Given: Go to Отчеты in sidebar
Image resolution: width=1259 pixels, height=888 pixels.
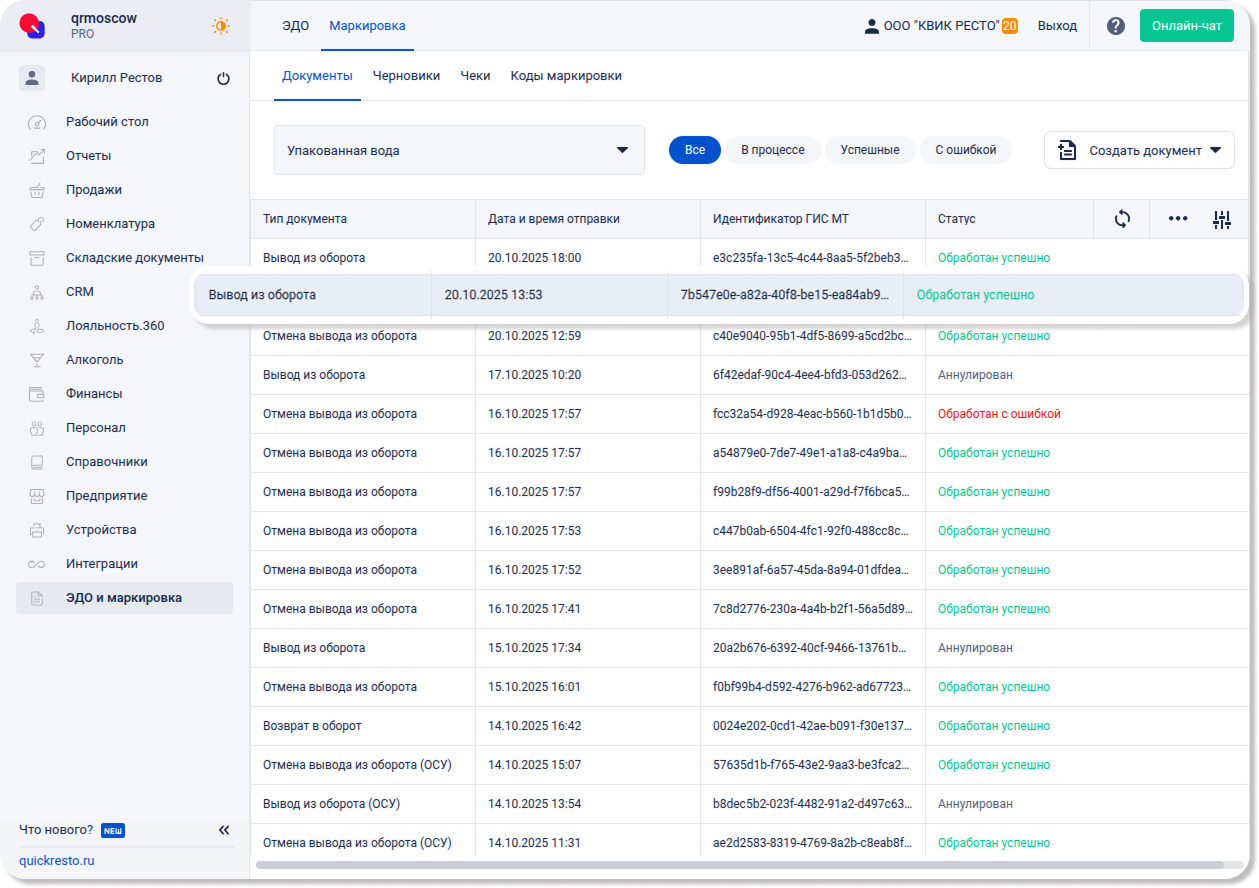Looking at the screenshot, I should pos(88,156).
